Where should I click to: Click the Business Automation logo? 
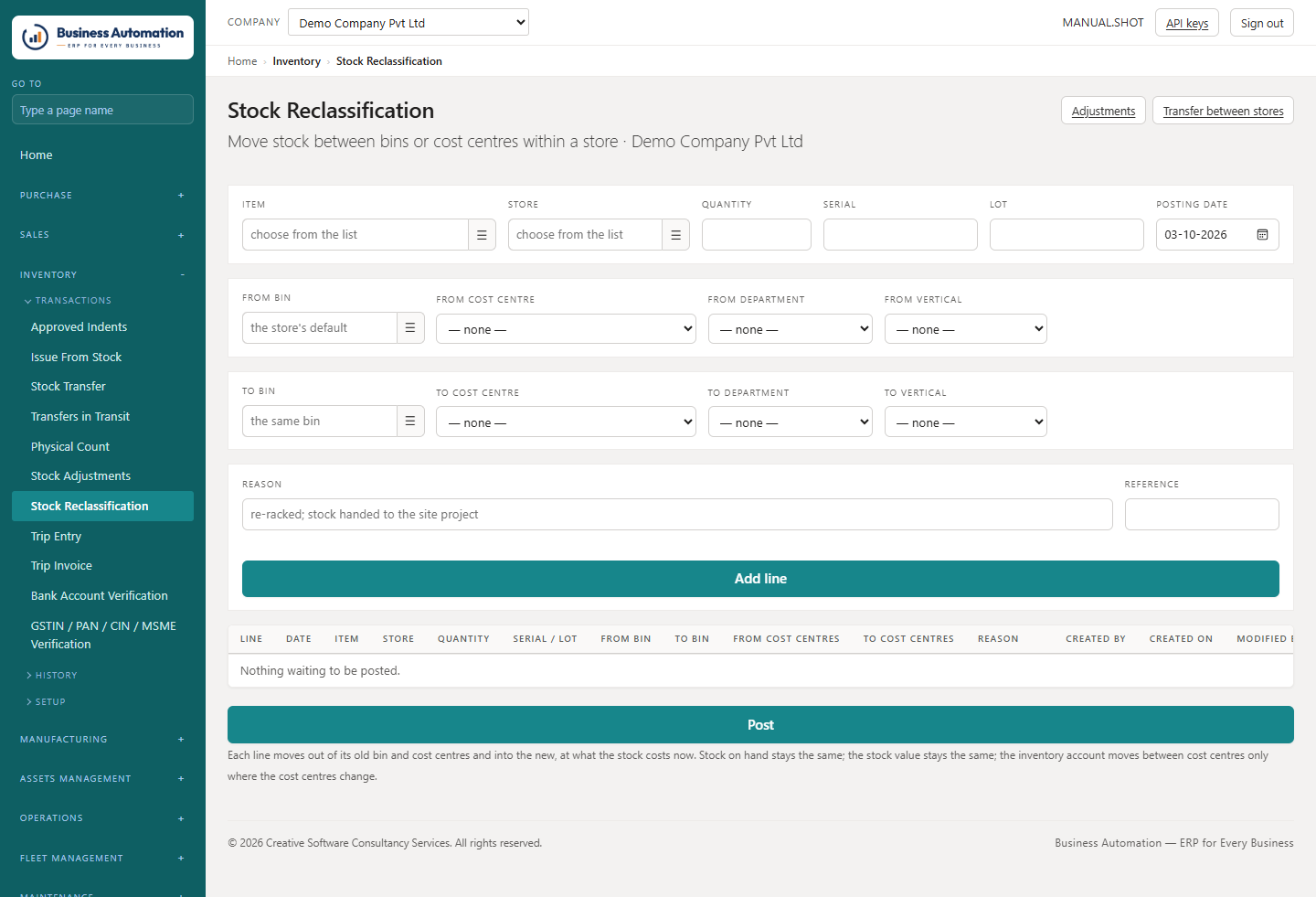click(x=102, y=37)
